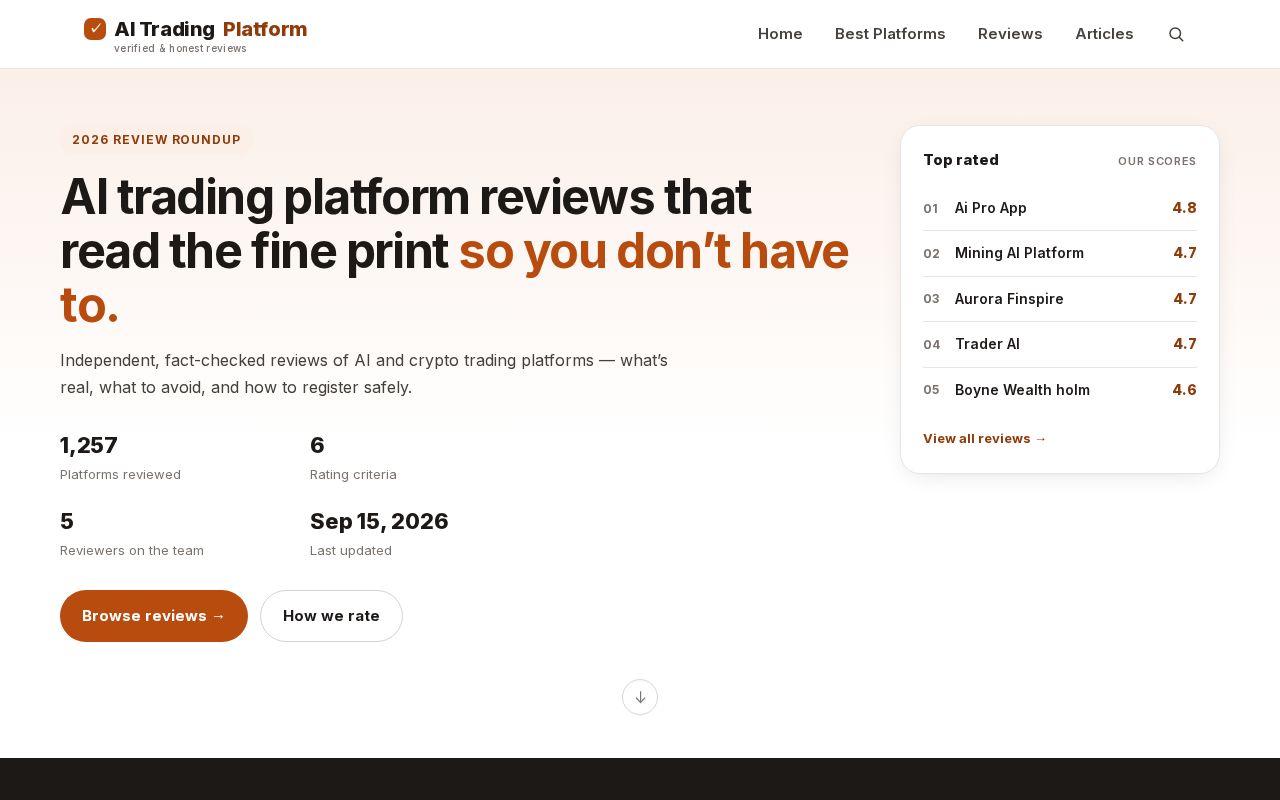
Task: Open the Best Platforms menu
Action: click(890, 34)
